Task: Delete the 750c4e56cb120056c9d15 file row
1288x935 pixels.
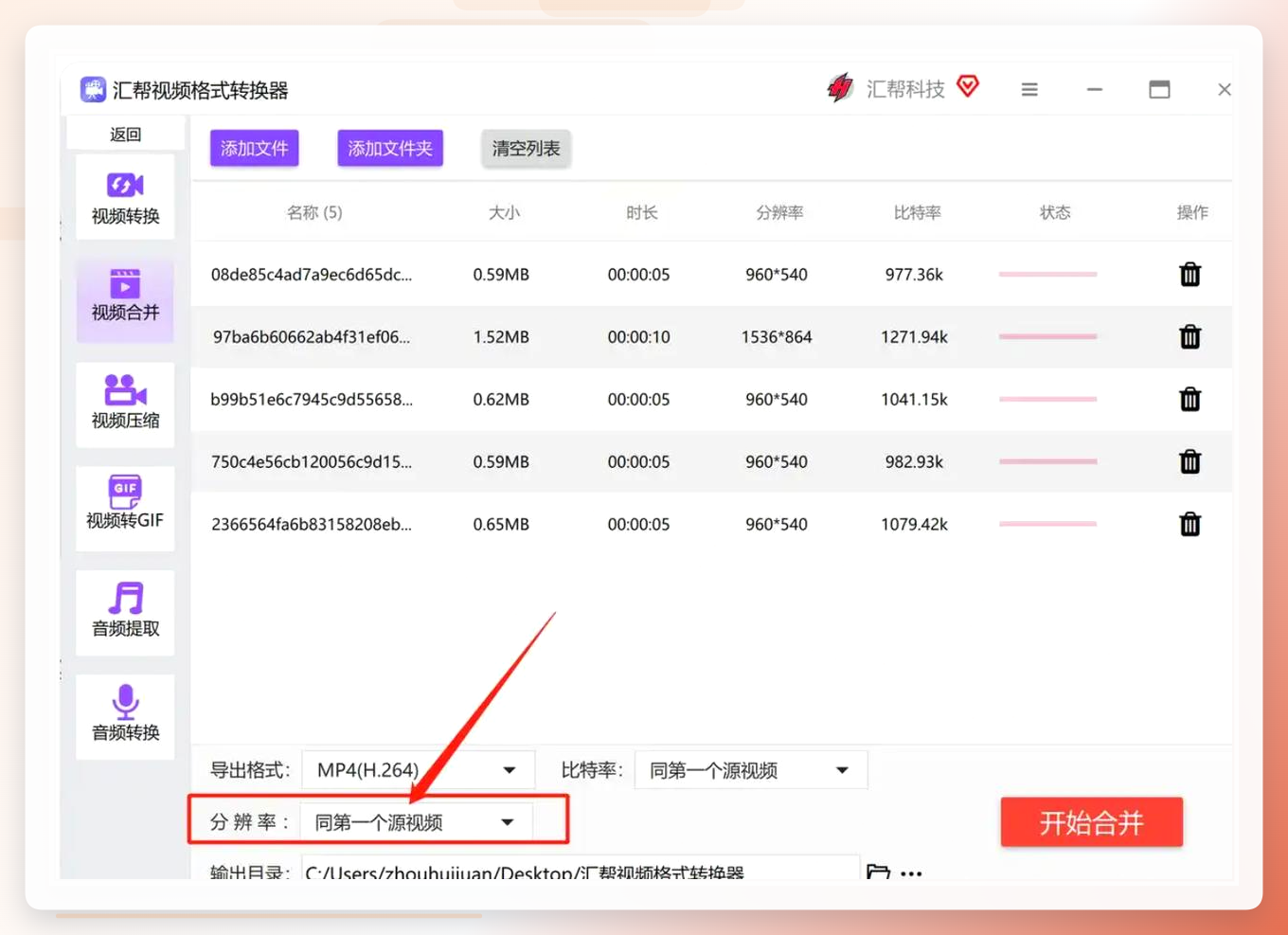Action: 1190,461
